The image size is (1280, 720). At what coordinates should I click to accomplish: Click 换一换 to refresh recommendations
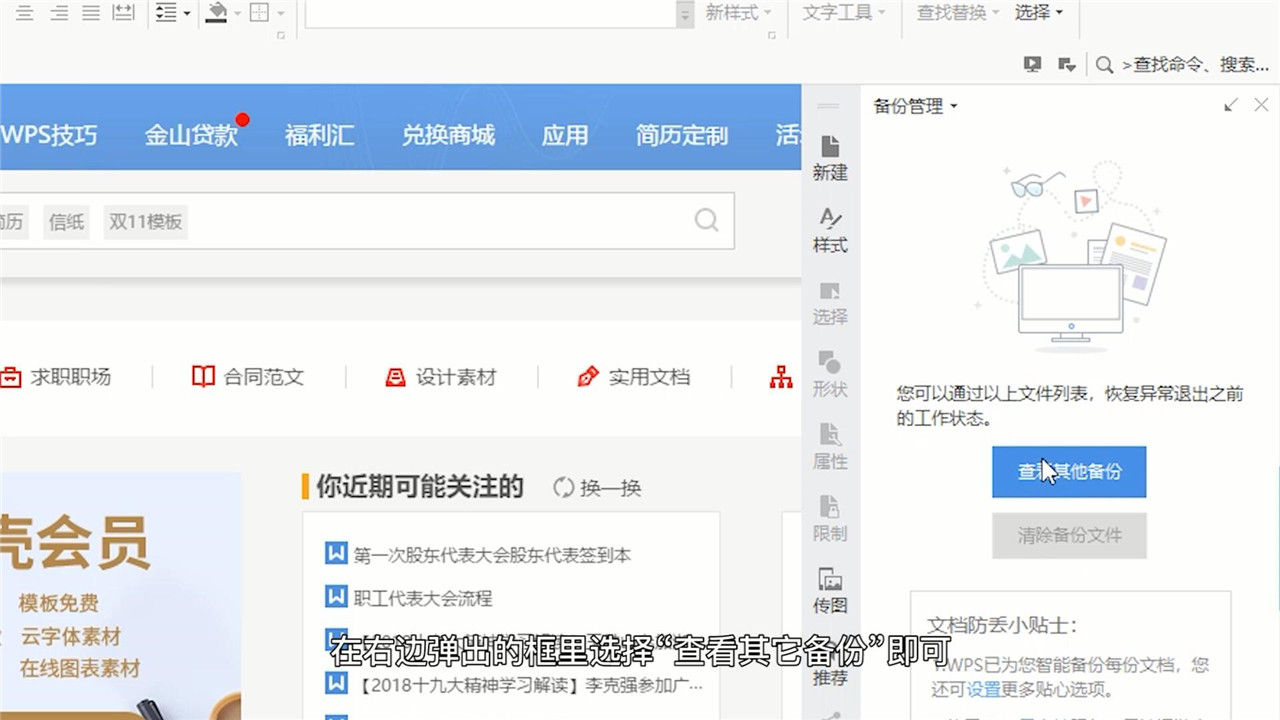click(x=601, y=488)
